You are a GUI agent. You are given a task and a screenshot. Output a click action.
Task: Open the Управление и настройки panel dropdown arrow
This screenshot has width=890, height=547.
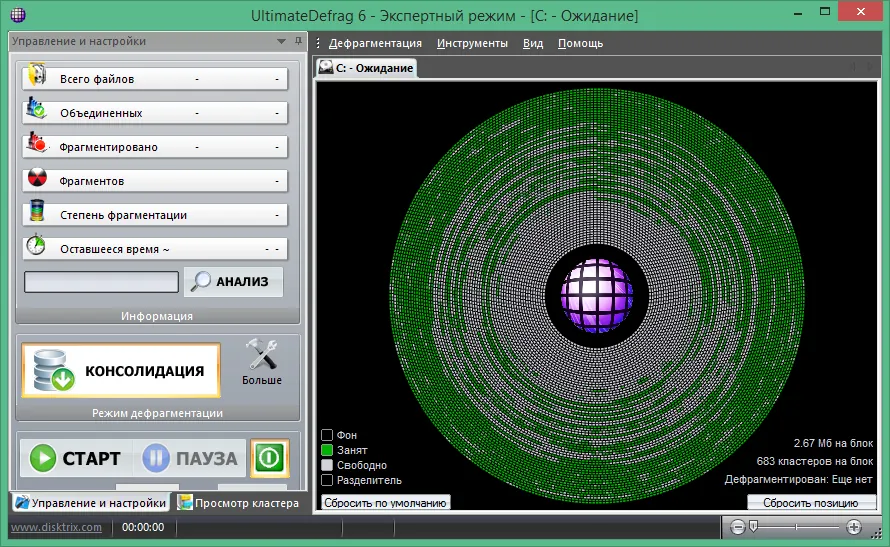pyautogui.click(x=281, y=41)
